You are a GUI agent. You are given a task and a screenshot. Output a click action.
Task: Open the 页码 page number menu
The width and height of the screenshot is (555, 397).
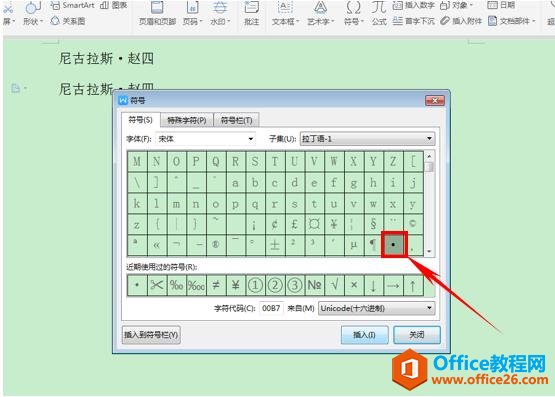pyautogui.click(x=193, y=13)
